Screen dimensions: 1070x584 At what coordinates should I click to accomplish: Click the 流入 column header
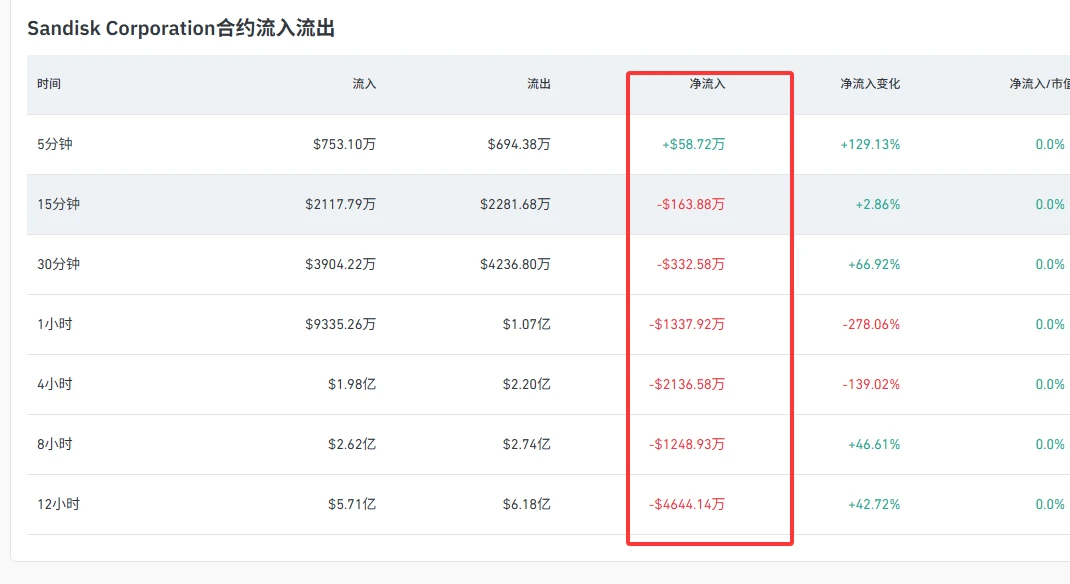364,84
